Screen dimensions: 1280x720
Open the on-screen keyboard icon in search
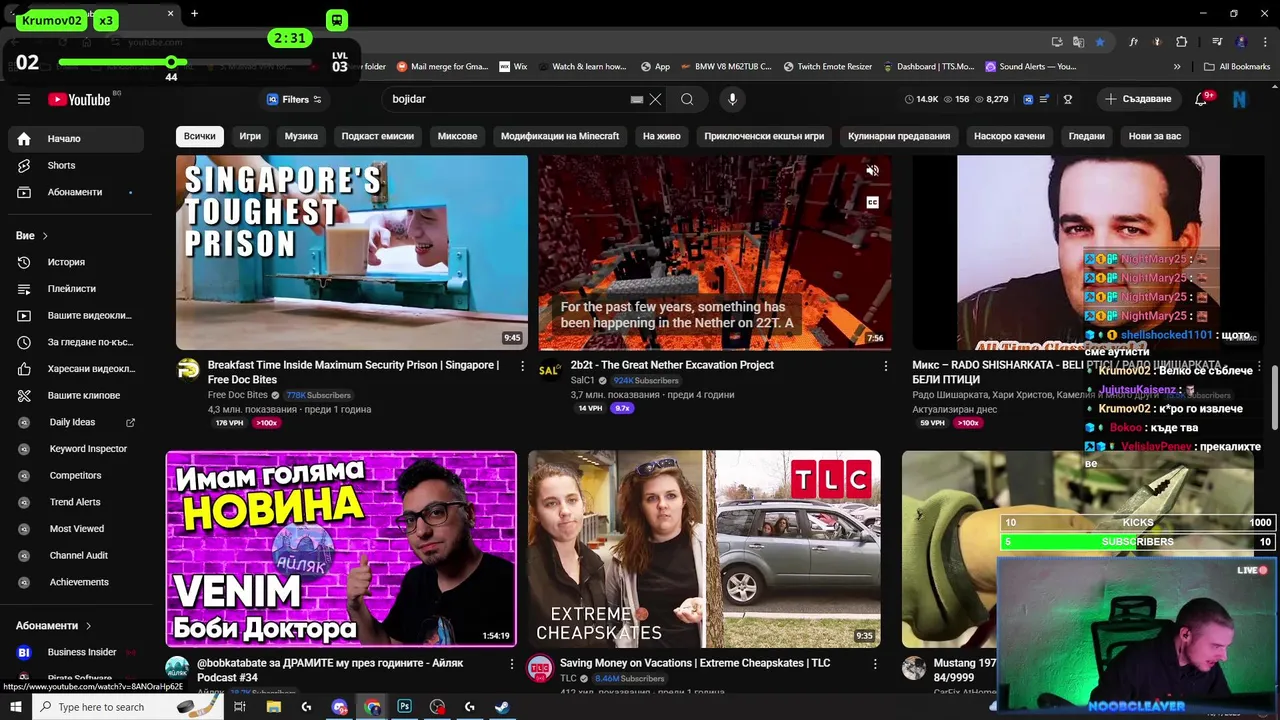636,99
